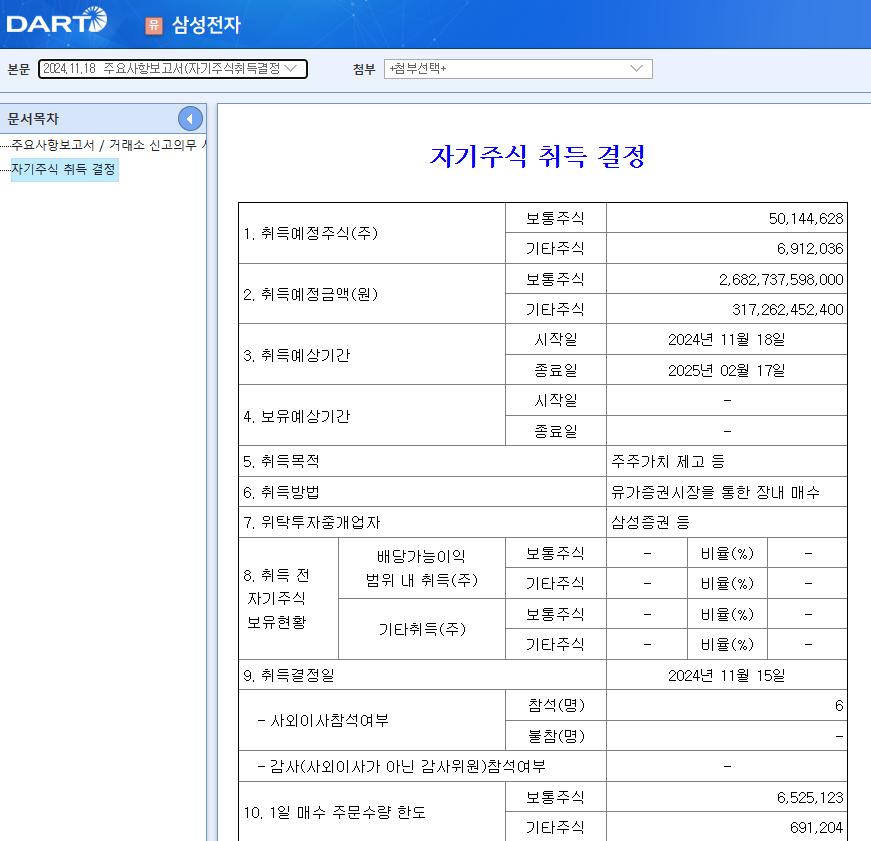Collapse the 문서목차 panel with arrow button
The width and height of the screenshot is (871, 841).
coord(190,119)
